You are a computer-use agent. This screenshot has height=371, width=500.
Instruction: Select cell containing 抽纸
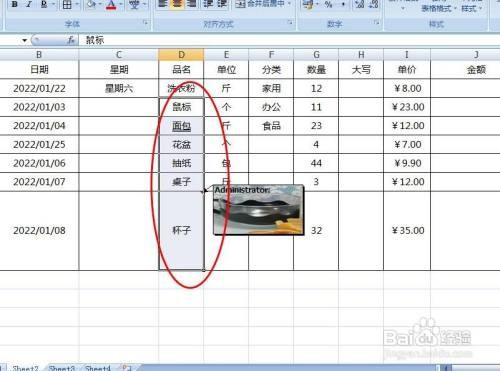tap(181, 163)
